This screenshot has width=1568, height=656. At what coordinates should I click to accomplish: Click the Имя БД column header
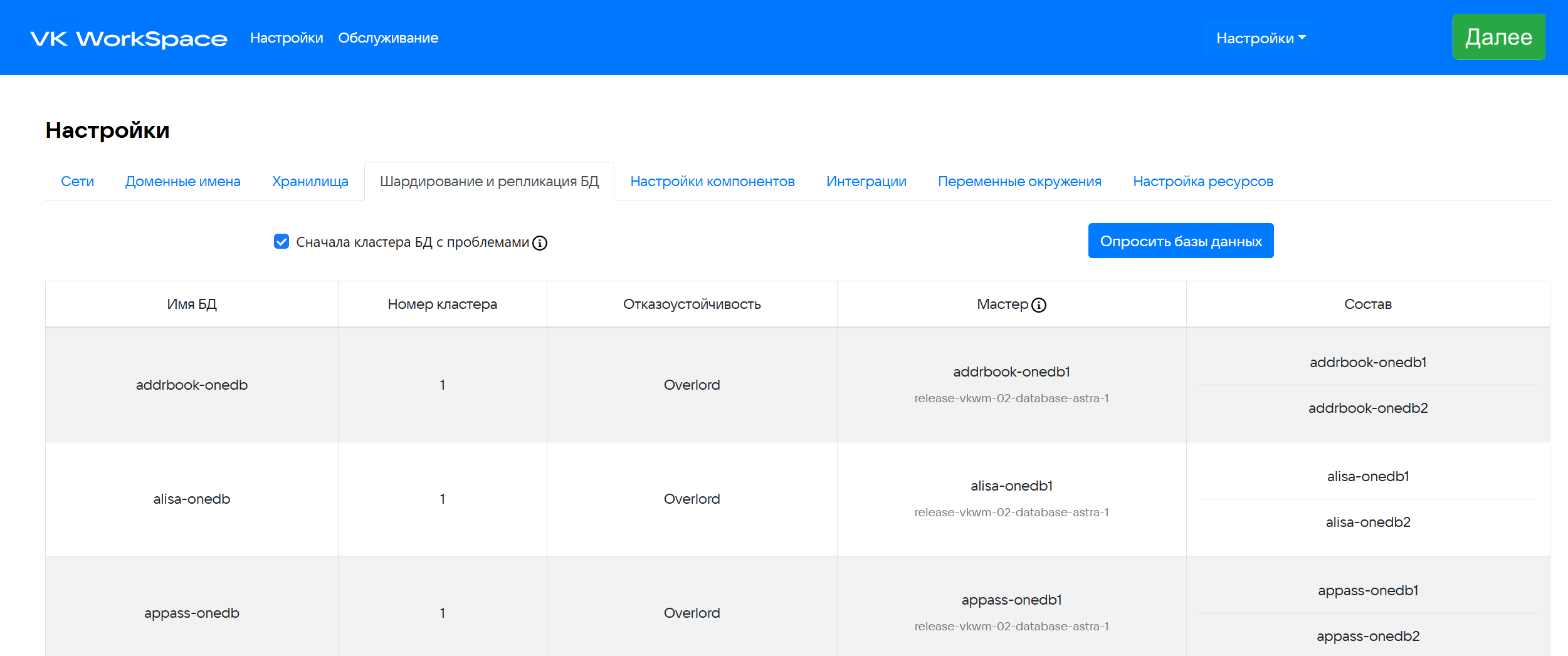(x=192, y=305)
